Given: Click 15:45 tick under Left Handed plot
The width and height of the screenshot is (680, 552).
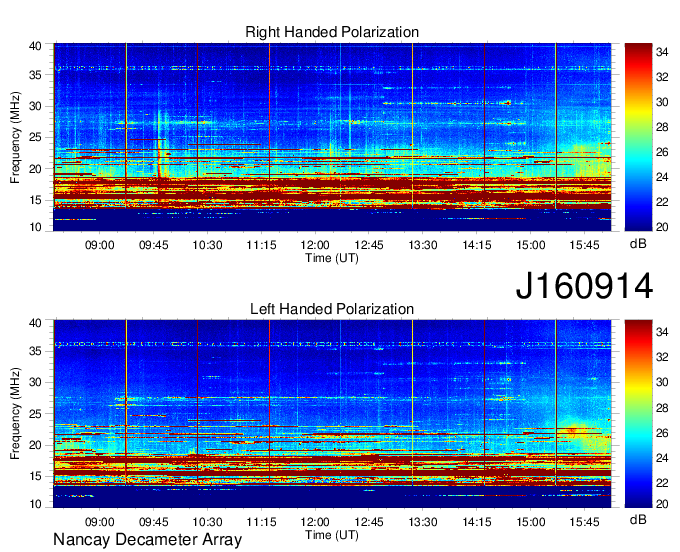Looking at the screenshot, I should (584, 522).
